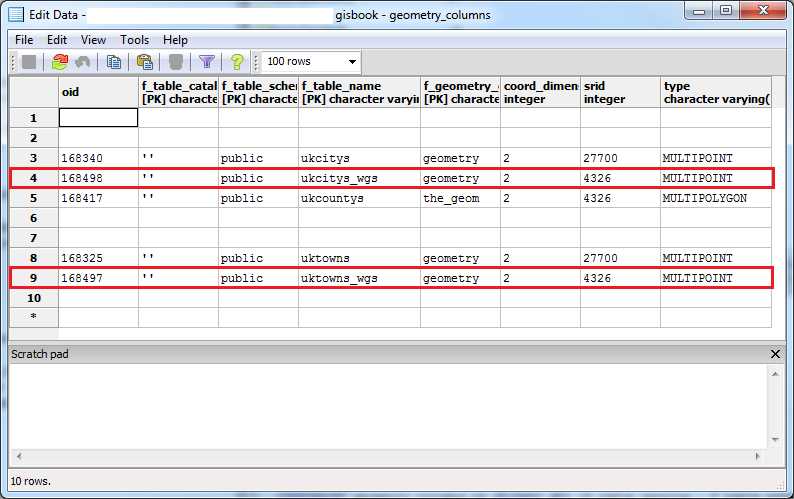Image resolution: width=794 pixels, height=499 pixels.
Task: Open the File menu
Action: (x=24, y=40)
